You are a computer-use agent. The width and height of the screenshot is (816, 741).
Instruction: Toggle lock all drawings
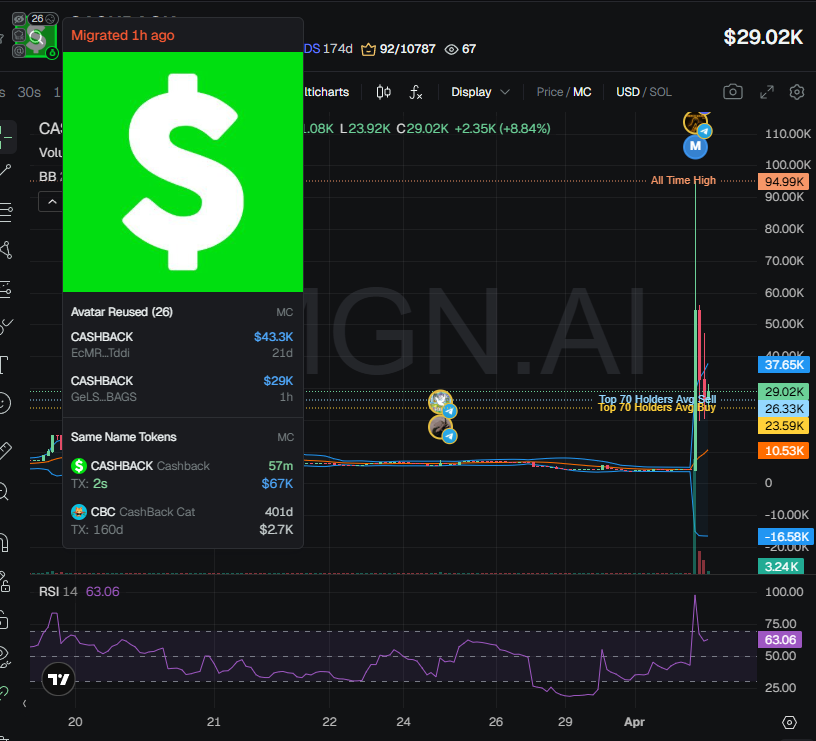coord(5,620)
